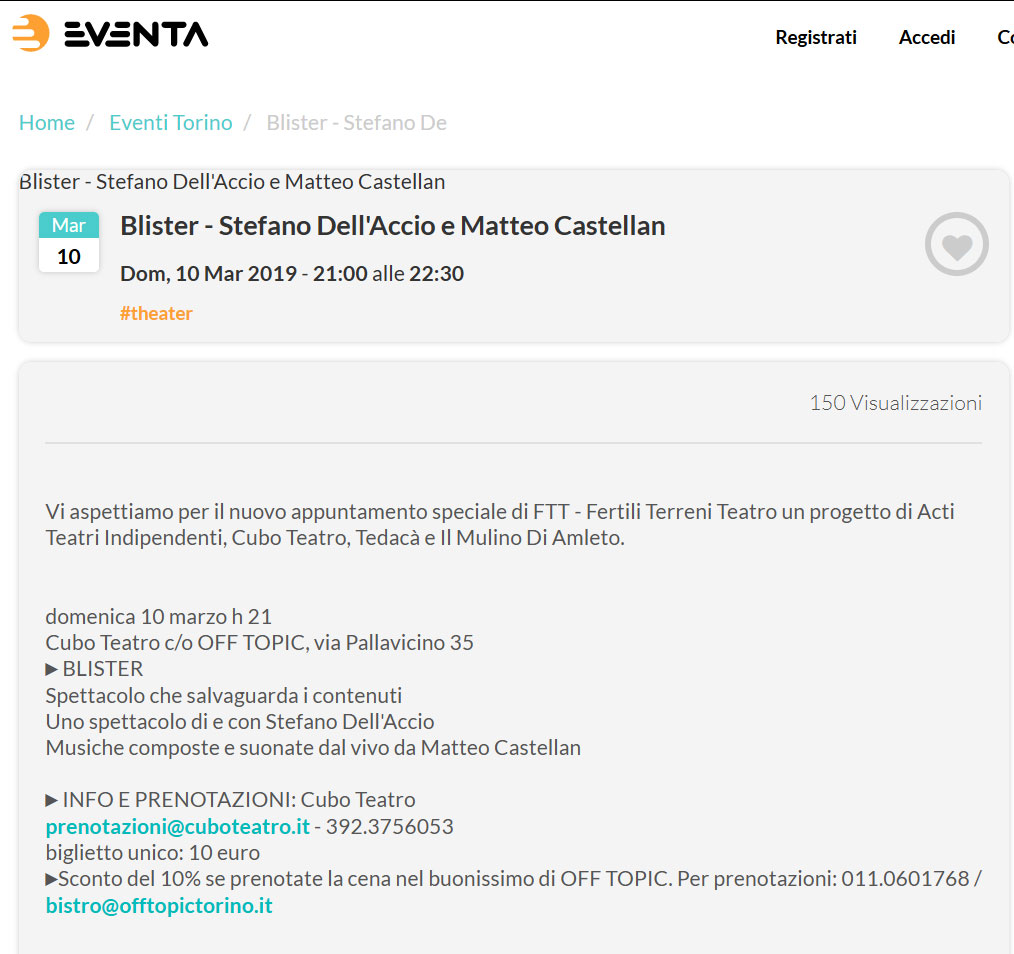Favorite the event with the heart icon
The image size is (1014, 954).
coord(956,244)
